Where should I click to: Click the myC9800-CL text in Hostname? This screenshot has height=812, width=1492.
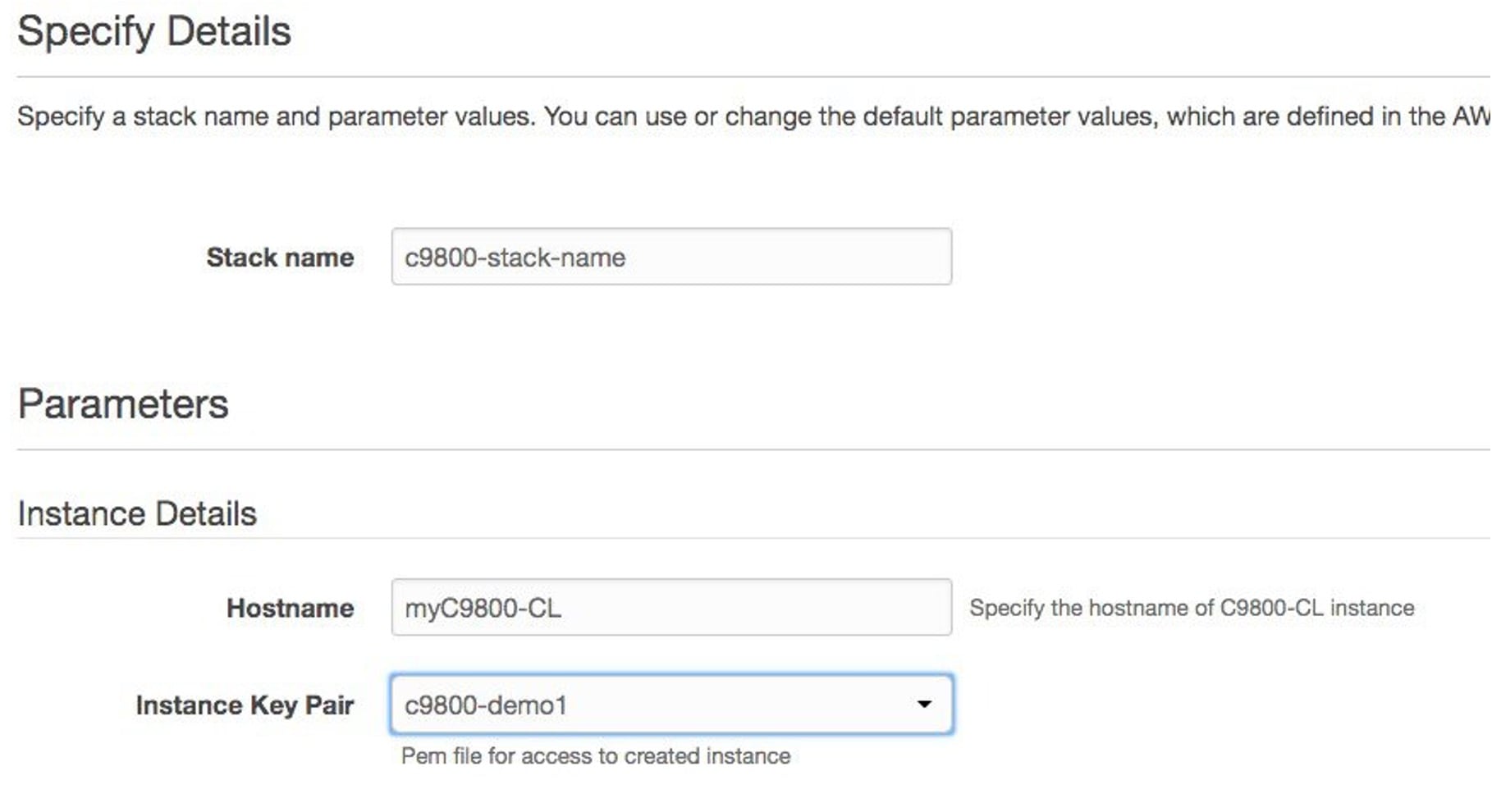tap(483, 609)
